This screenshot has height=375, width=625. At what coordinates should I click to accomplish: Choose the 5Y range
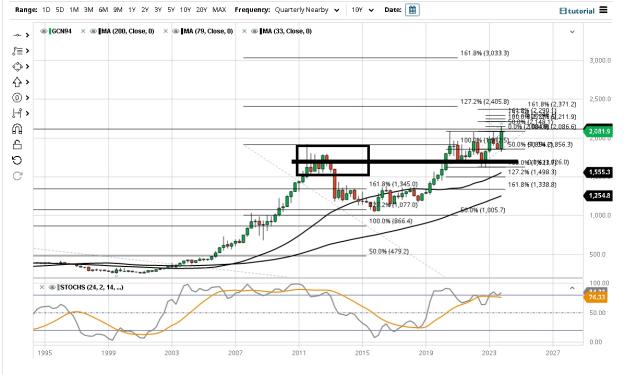[171, 10]
